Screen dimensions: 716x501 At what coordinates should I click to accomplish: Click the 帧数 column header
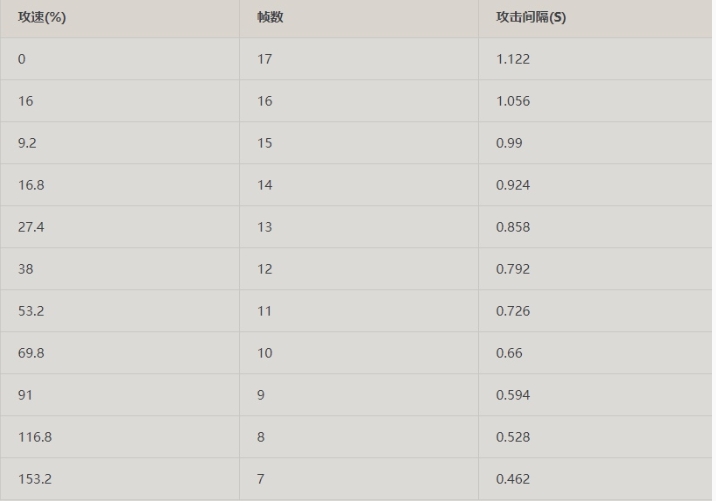pyautogui.click(x=270, y=17)
